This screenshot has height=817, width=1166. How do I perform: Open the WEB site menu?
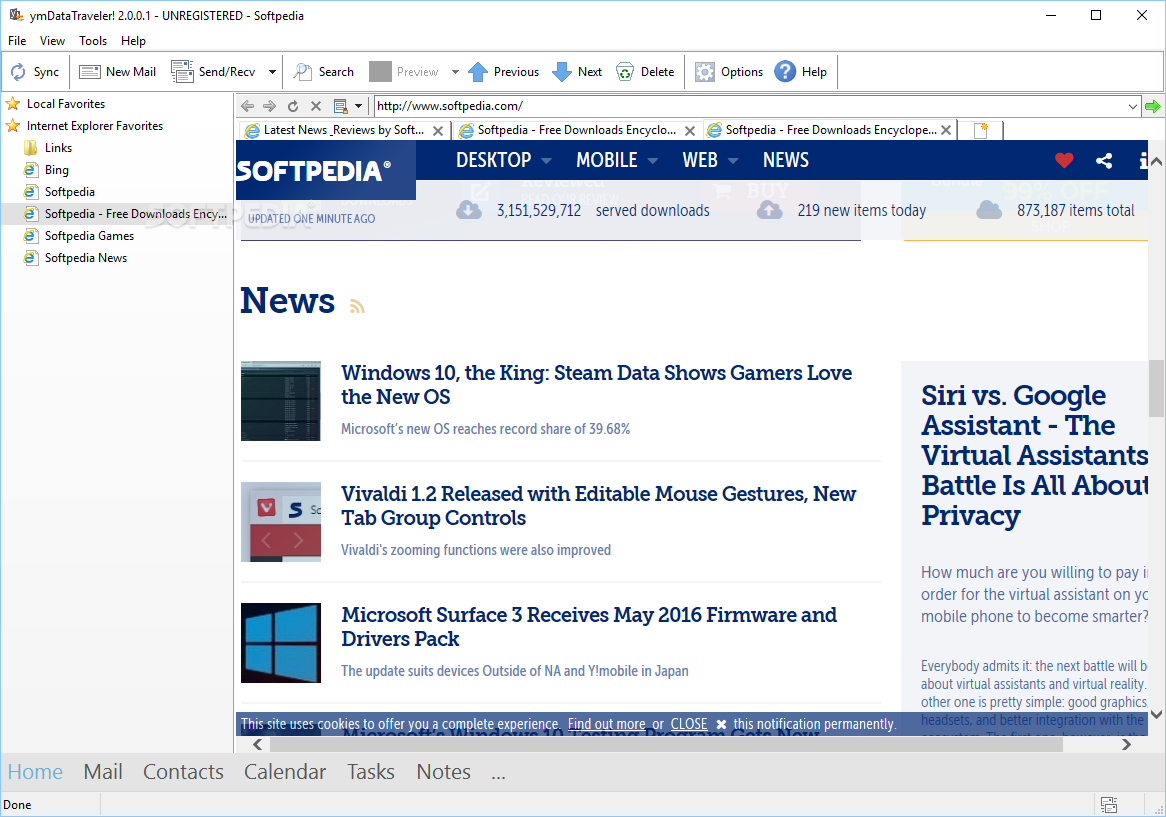[710, 160]
